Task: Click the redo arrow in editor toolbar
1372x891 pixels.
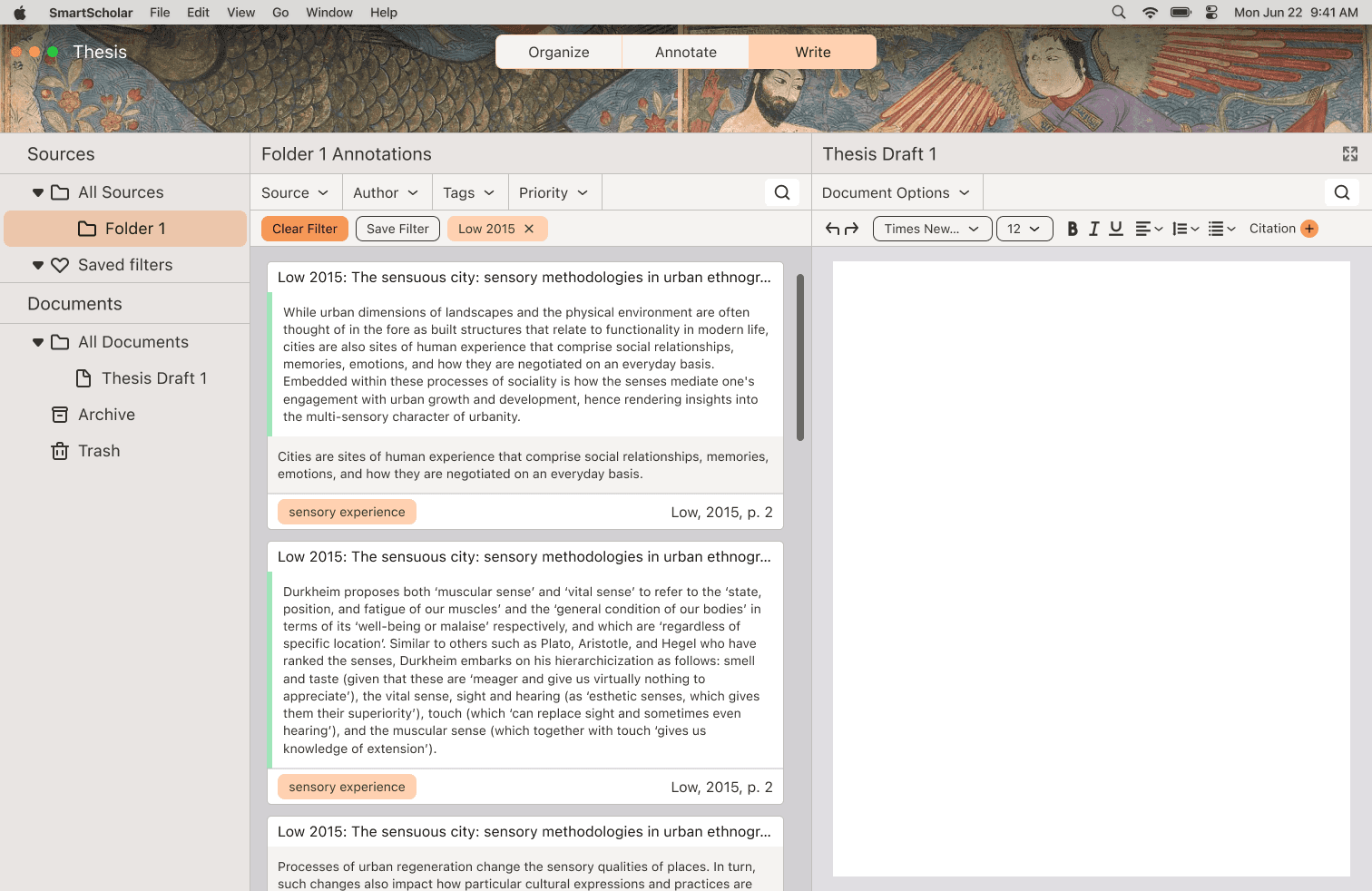Action: click(x=851, y=229)
